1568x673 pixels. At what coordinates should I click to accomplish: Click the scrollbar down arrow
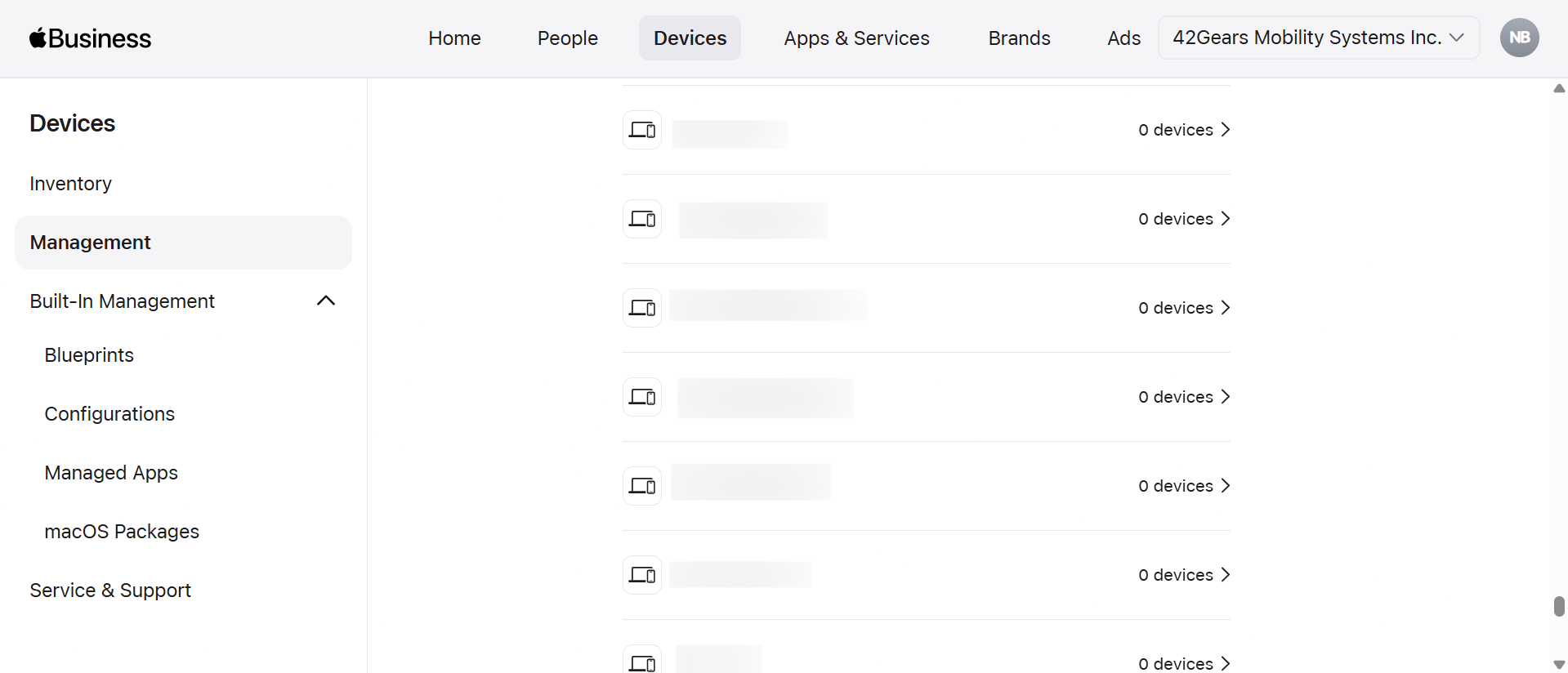tap(1559, 664)
